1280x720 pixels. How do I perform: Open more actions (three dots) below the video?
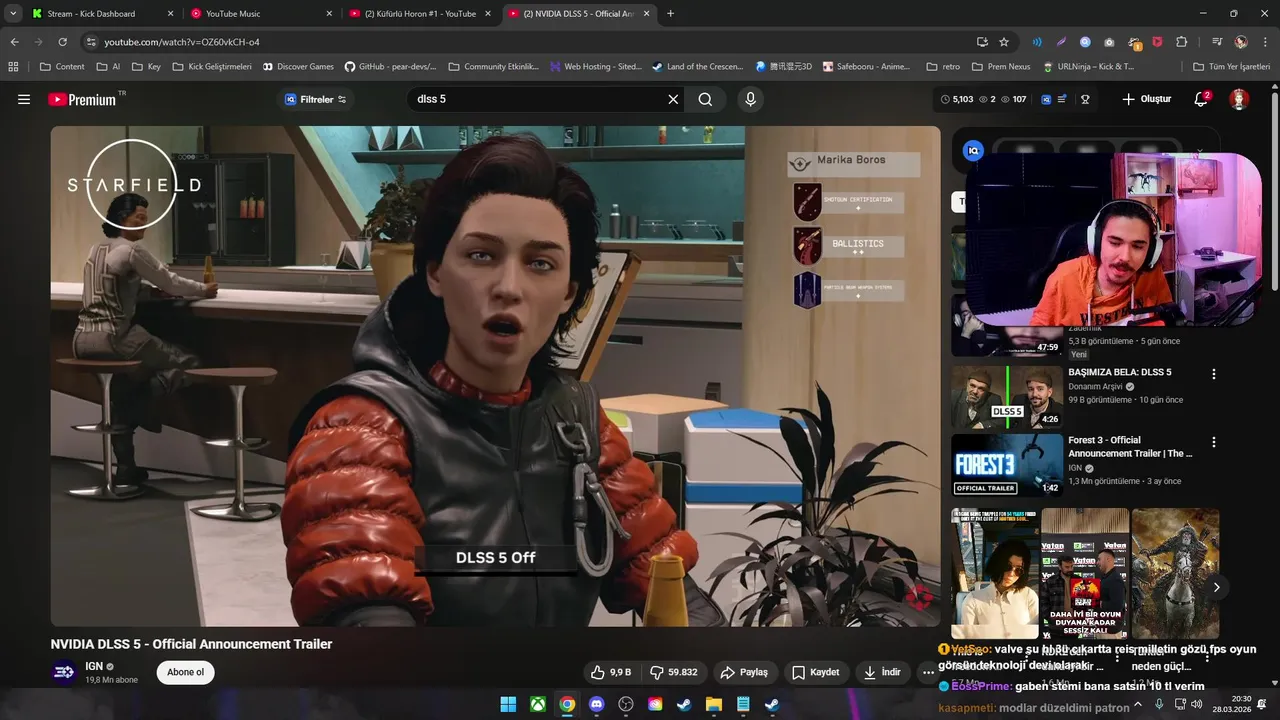tap(928, 672)
